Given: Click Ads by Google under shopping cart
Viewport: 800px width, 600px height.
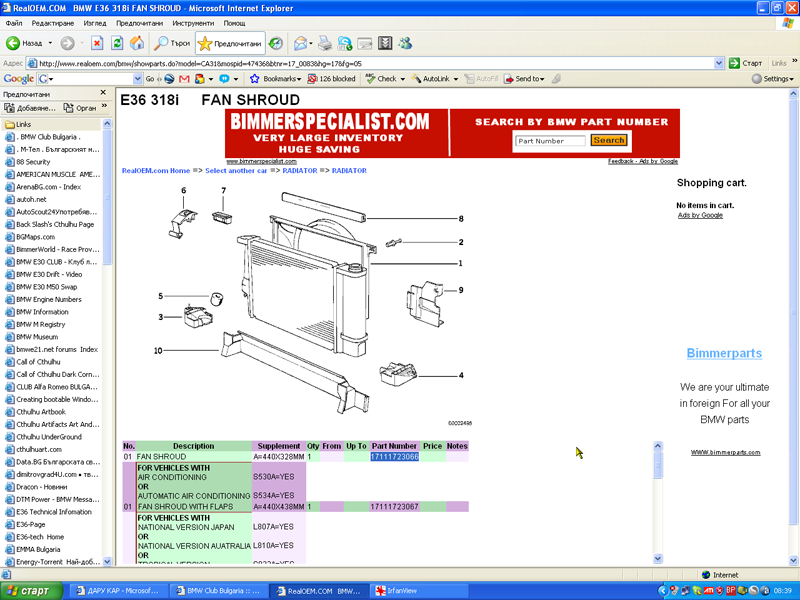Looking at the screenshot, I should tap(700, 215).
